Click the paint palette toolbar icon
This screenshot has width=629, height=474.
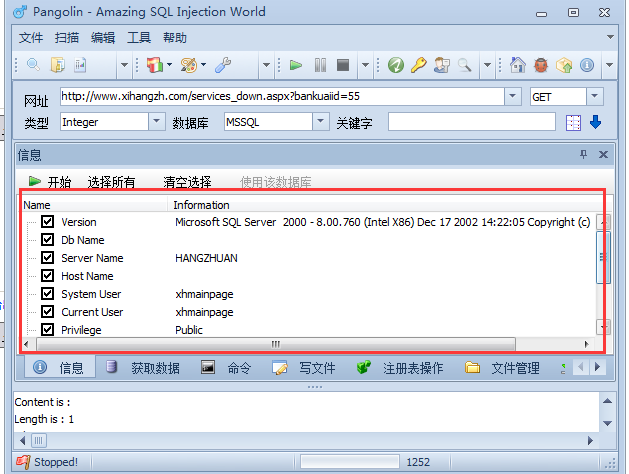click(189, 65)
